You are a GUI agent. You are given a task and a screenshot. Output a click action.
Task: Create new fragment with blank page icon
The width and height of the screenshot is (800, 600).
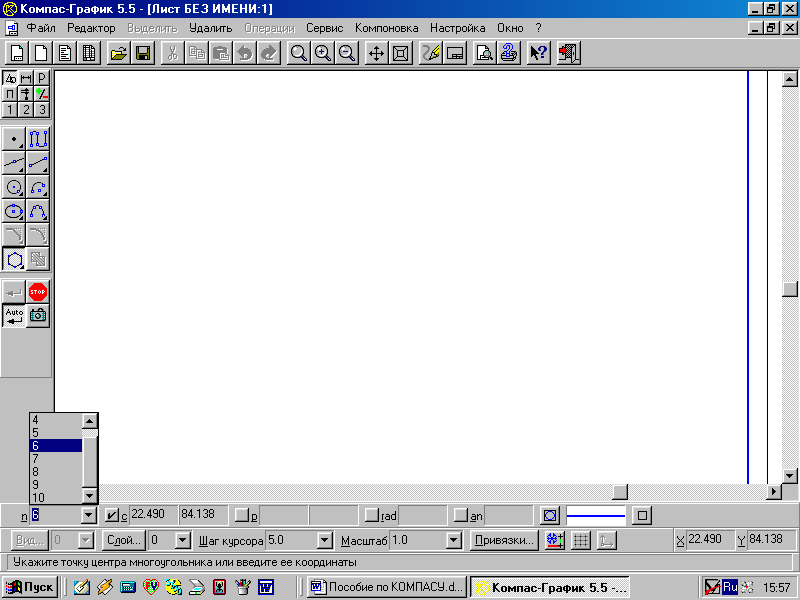coord(40,53)
